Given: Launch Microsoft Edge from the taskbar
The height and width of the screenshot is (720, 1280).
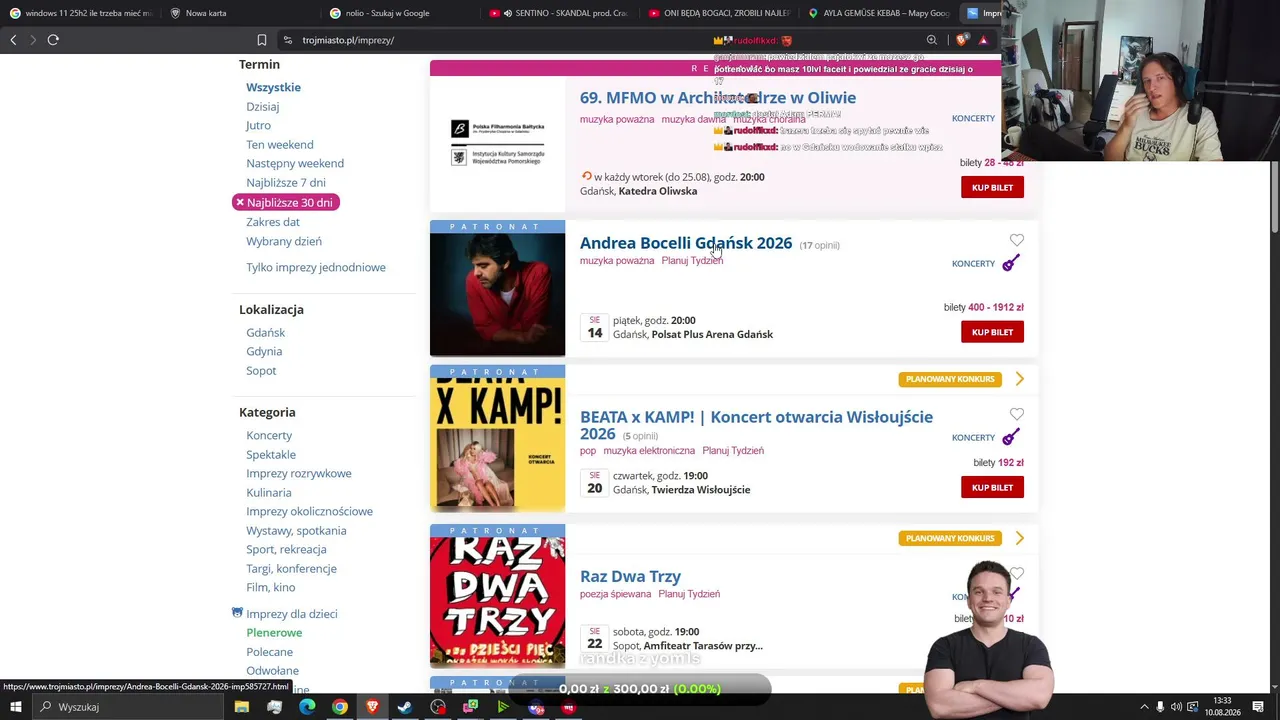Looking at the screenshot, I should pos(307,707).
